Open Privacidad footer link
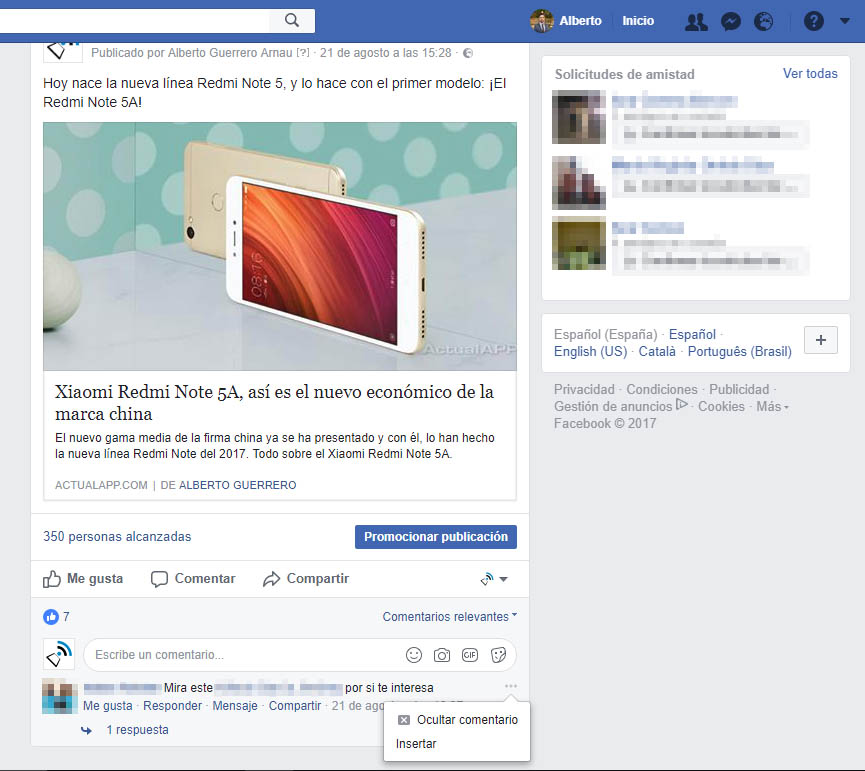The image size is (865, 771). [584, 389]
